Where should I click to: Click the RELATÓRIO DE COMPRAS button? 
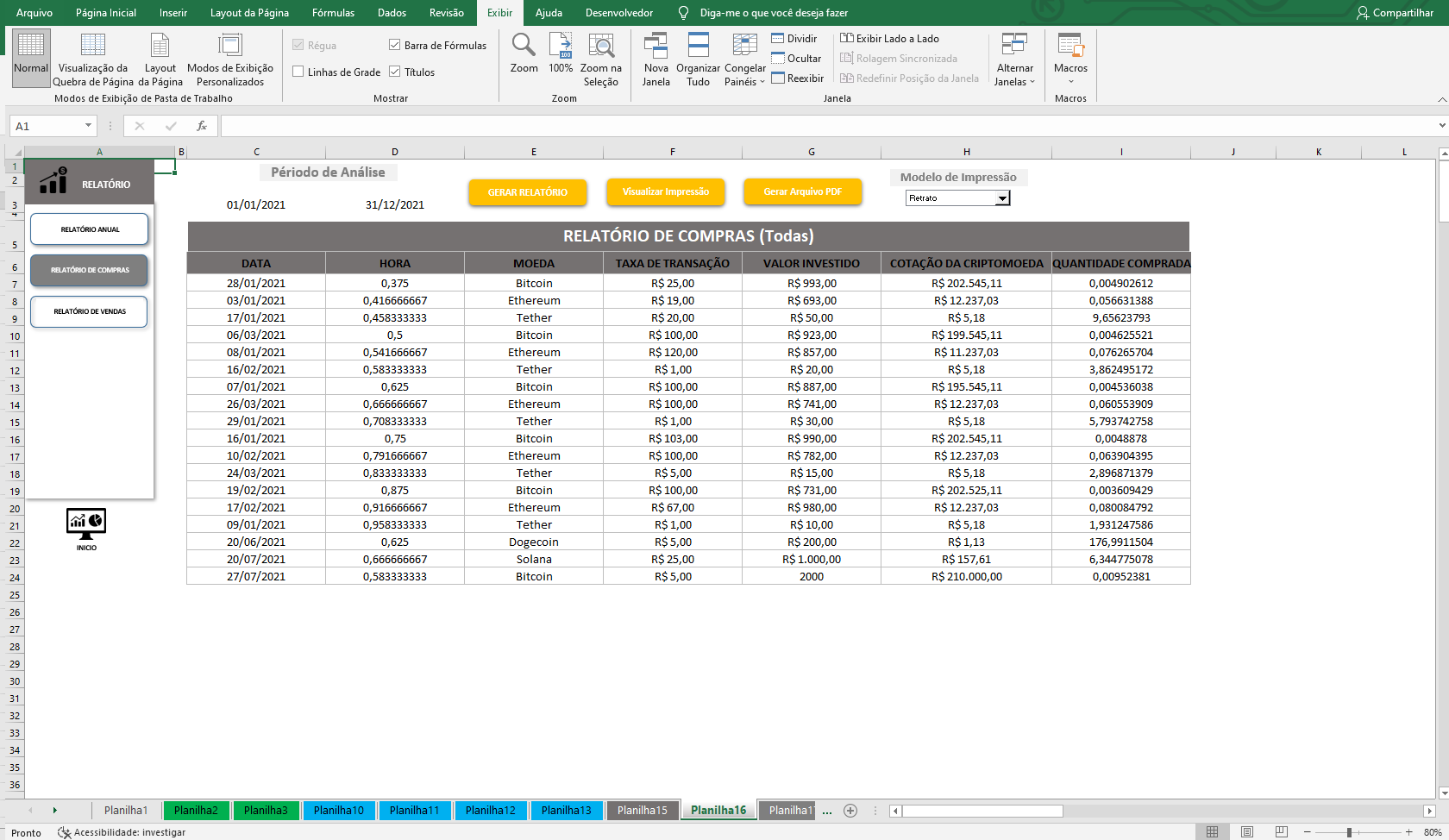90,270
